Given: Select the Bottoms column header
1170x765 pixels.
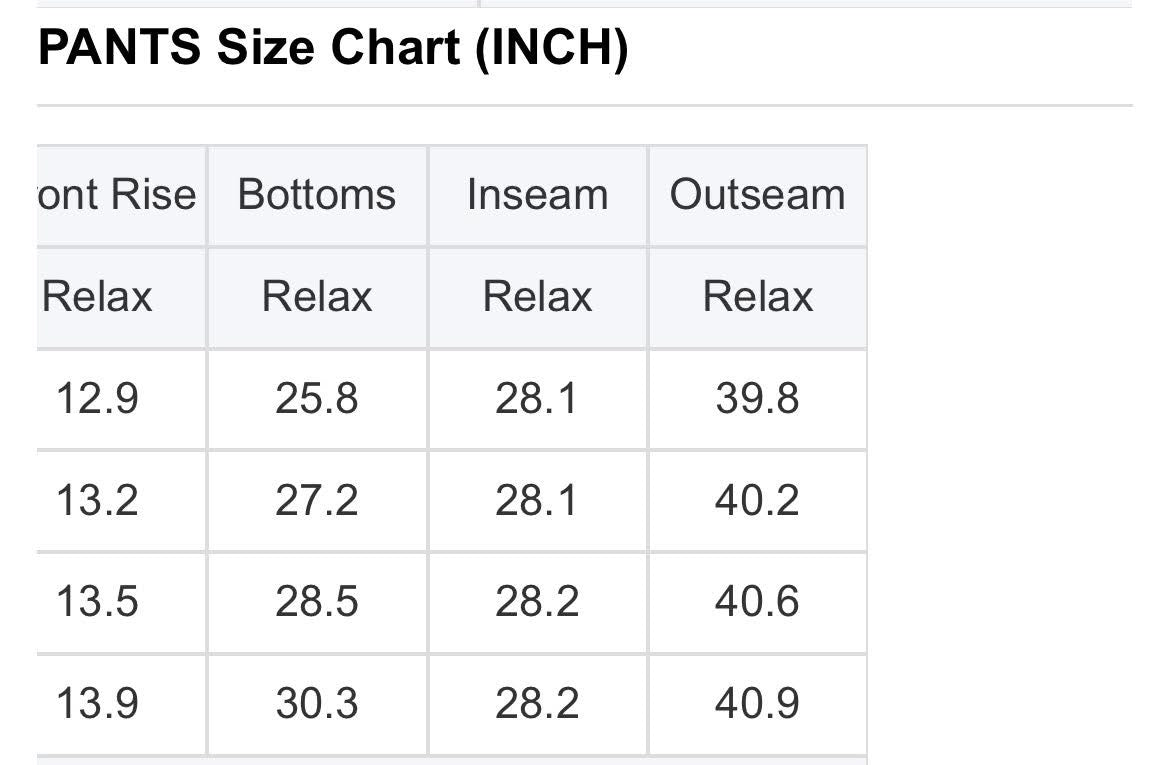Looking at the screenshot, I should coord(317,195).
